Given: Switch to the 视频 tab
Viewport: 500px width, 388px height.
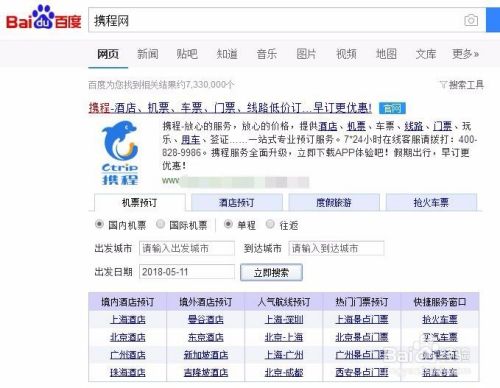Looking at the screenshot, I should [346, 54].
